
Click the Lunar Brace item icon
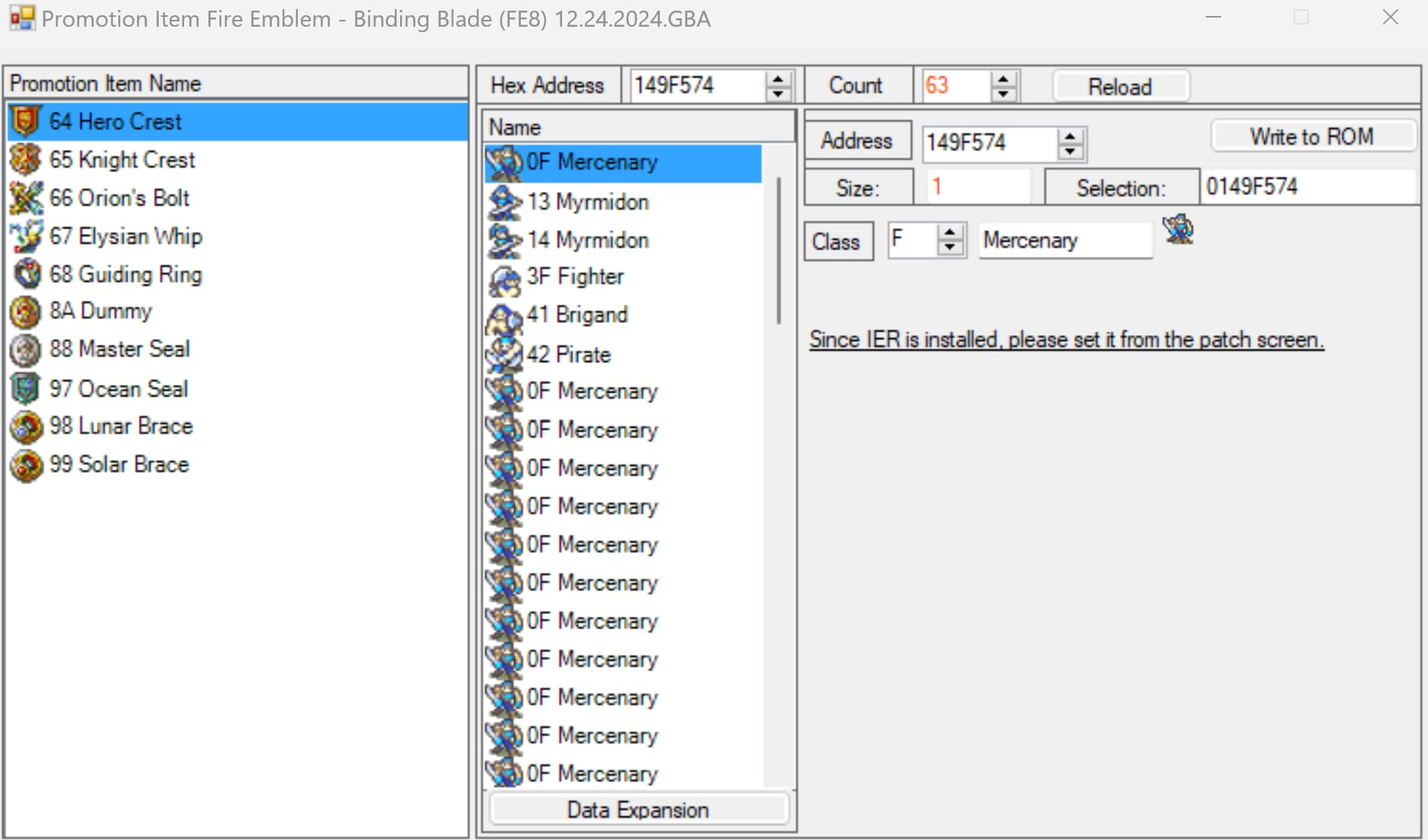[x=25, y=426]
